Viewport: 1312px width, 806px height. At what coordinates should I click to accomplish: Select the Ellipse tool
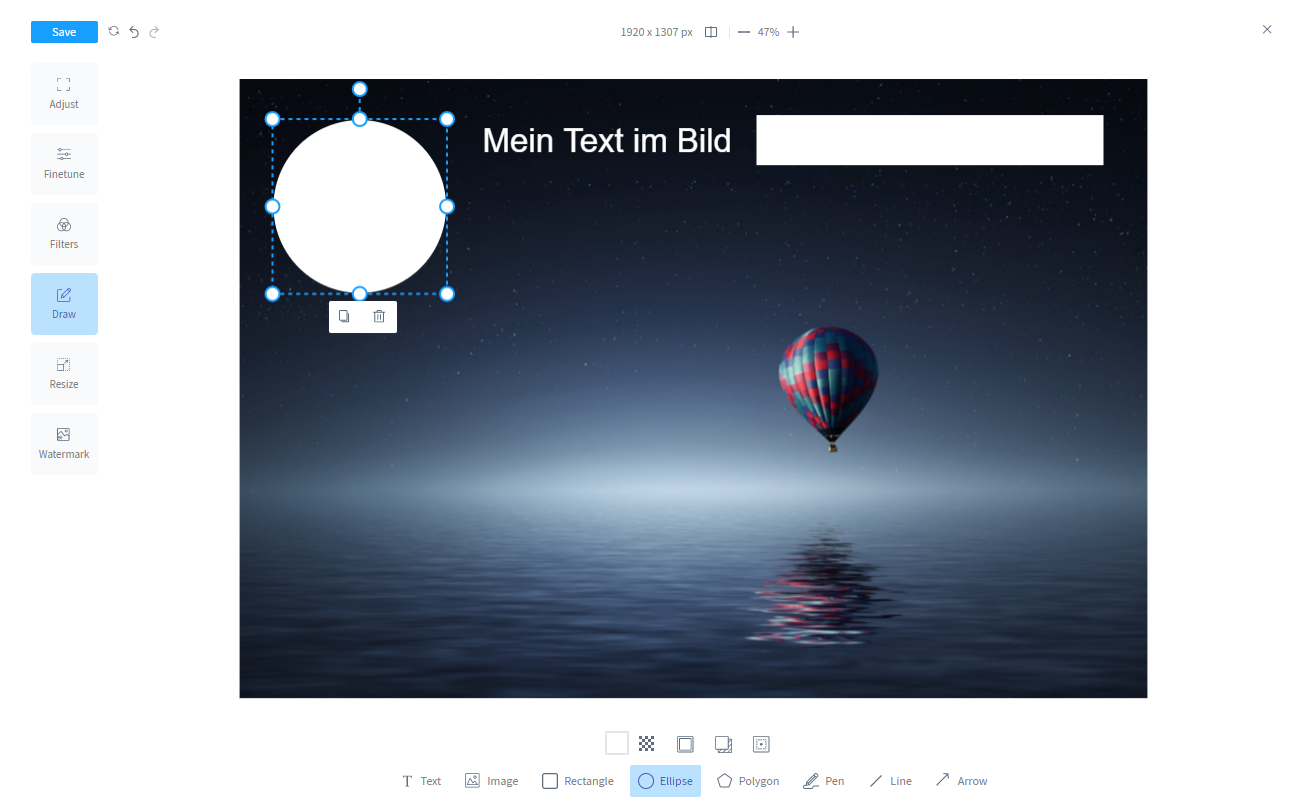click(665, 781)
